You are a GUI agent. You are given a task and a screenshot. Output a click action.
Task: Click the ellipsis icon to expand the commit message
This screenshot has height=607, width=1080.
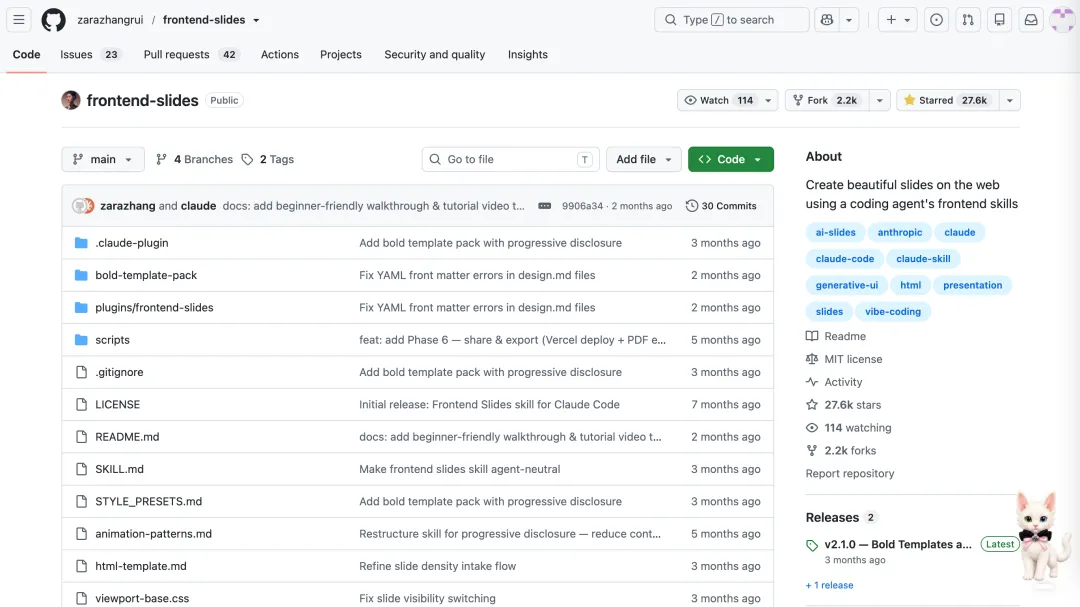point(544,206)
